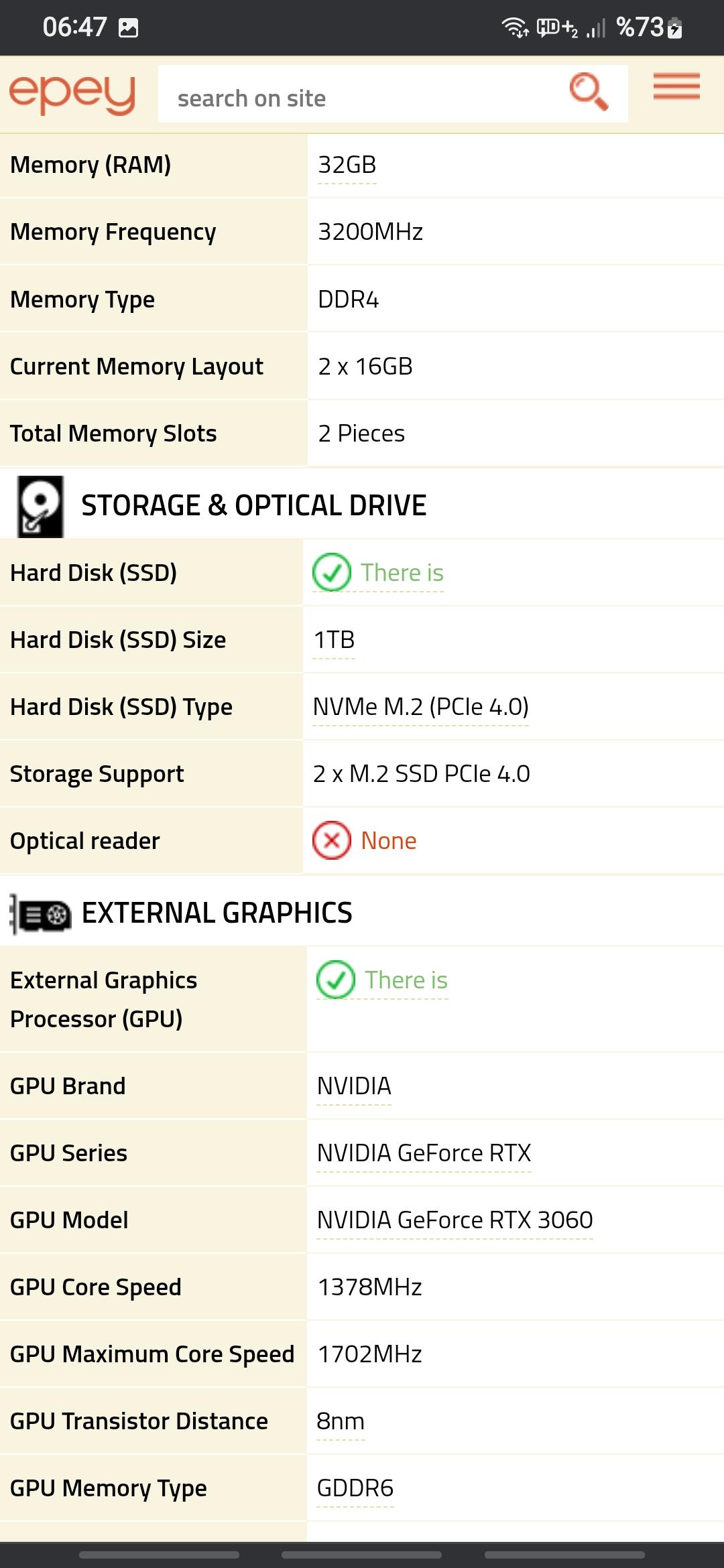Open the hamburger navigation menu
Viewport: 724px width, 1568px height.
point(675,88)
